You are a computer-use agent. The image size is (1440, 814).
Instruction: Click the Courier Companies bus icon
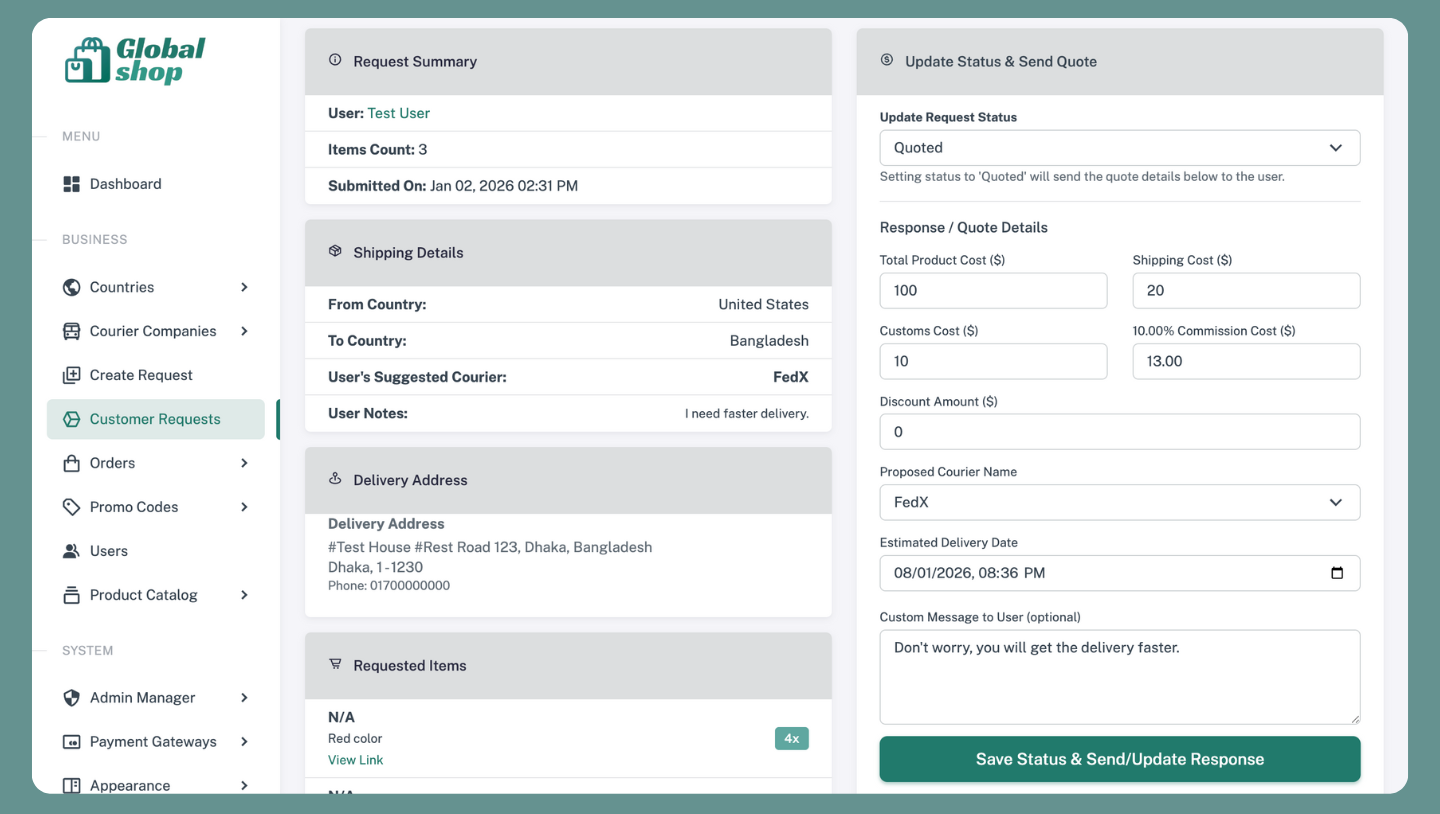tap(71, 331)
